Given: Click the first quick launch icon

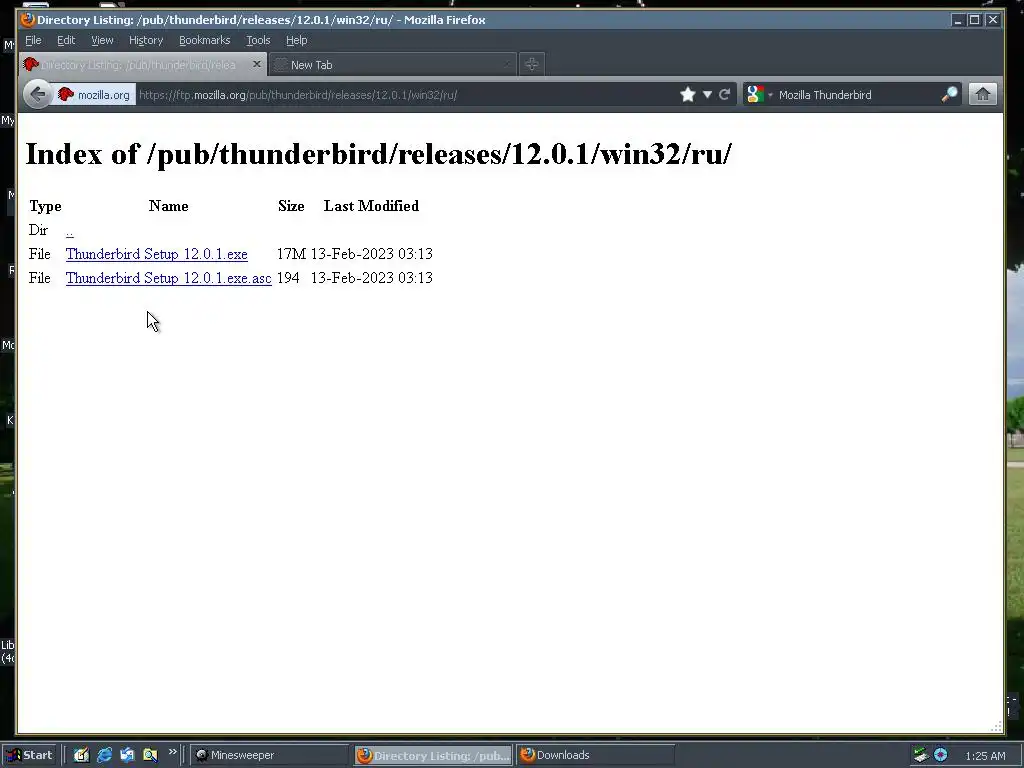Looking at the screenshot, I should 81,755.
